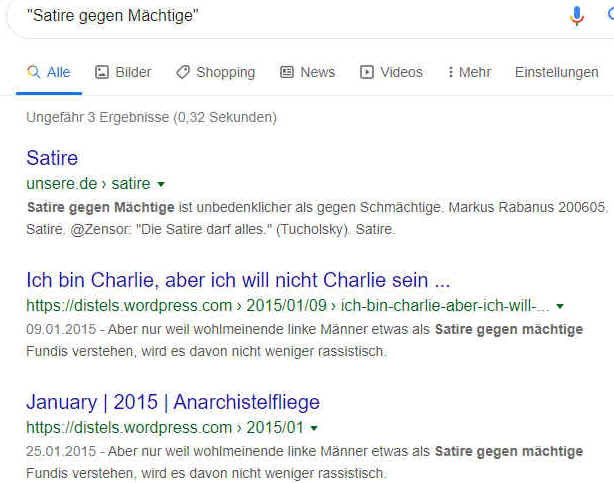Click the 09.01.2015 date in snippet
The image size is (614, 483).
click(x=61, y=329)
